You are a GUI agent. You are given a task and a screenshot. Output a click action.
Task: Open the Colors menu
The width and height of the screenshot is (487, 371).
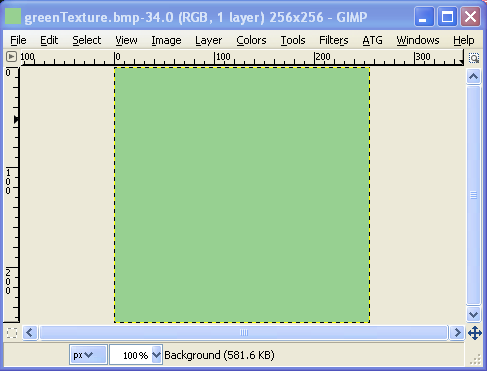251,40
